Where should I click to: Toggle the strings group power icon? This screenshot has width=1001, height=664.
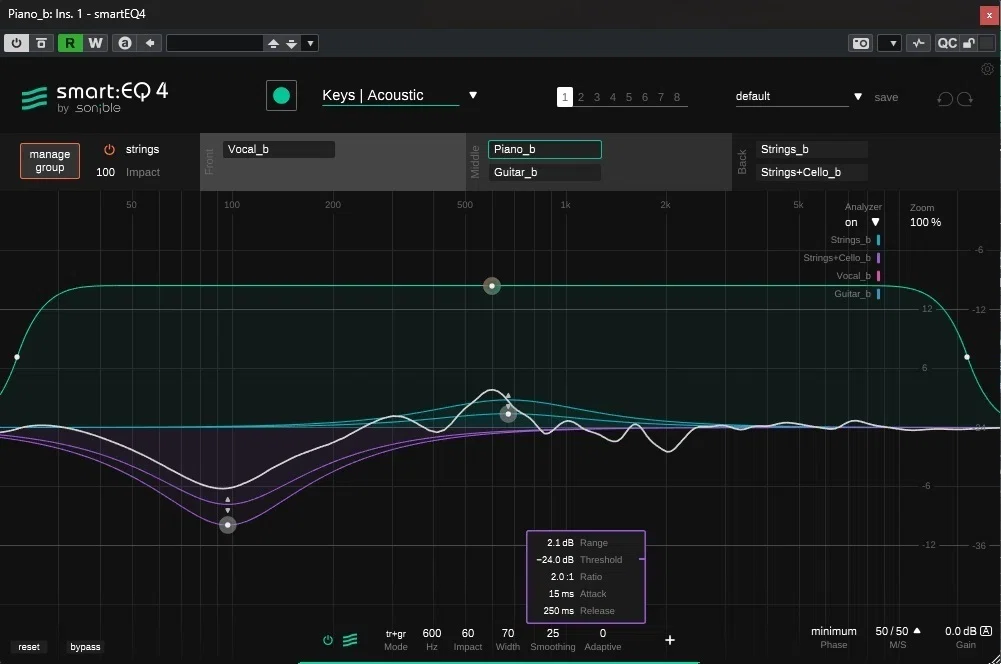point(109,149)
